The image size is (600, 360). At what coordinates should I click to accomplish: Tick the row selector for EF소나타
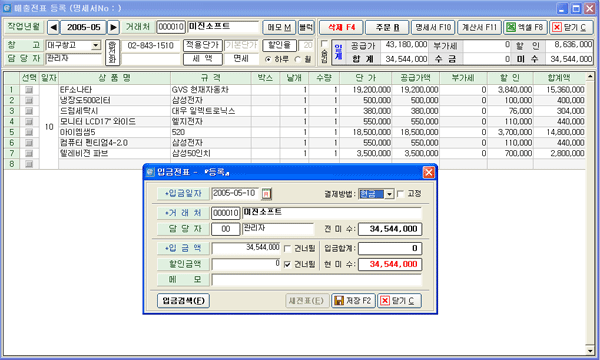pyautogui.click(x=29, y=90)
